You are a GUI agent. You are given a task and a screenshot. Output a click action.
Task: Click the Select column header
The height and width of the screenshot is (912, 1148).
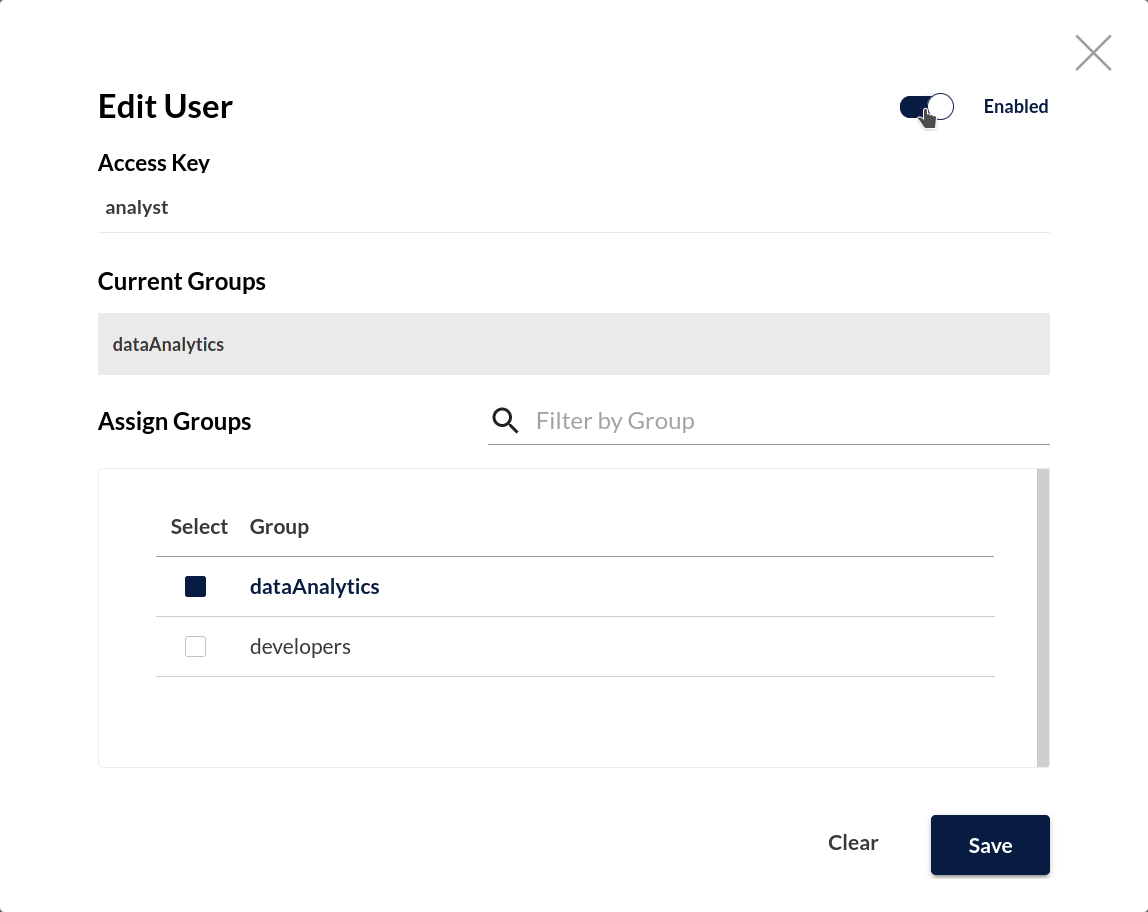click(x=199, y=526)
